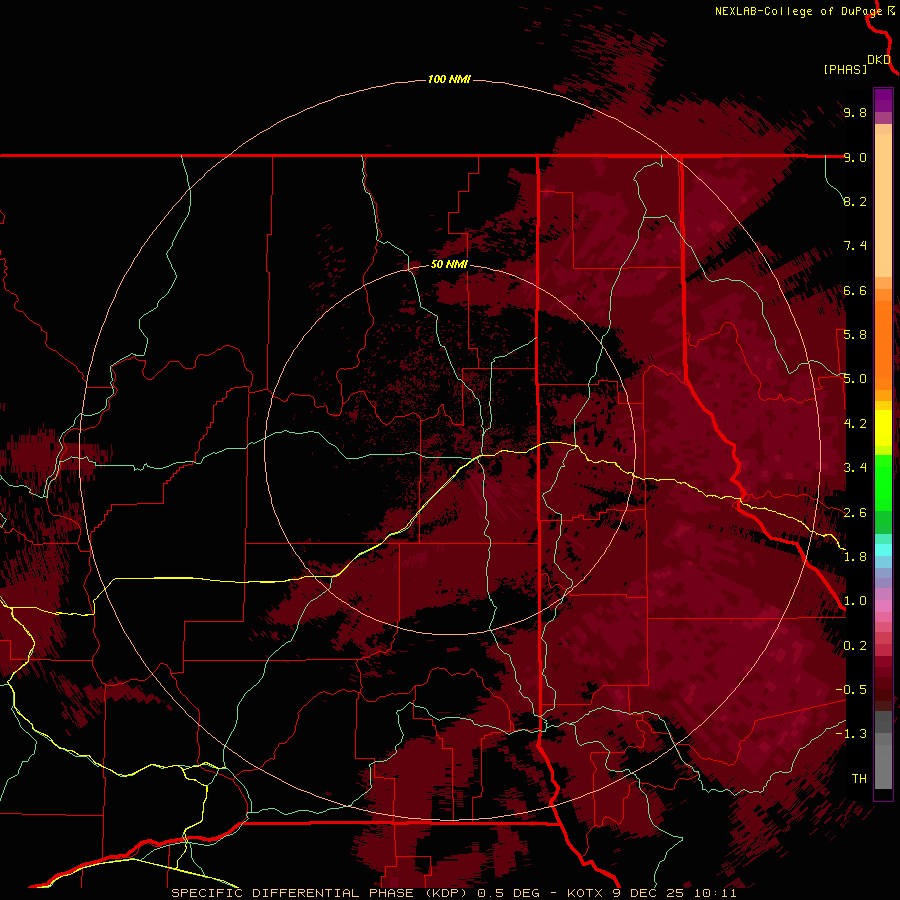Click the 100 NMI range ring label

pyautogui.click(x=449, y=79)
